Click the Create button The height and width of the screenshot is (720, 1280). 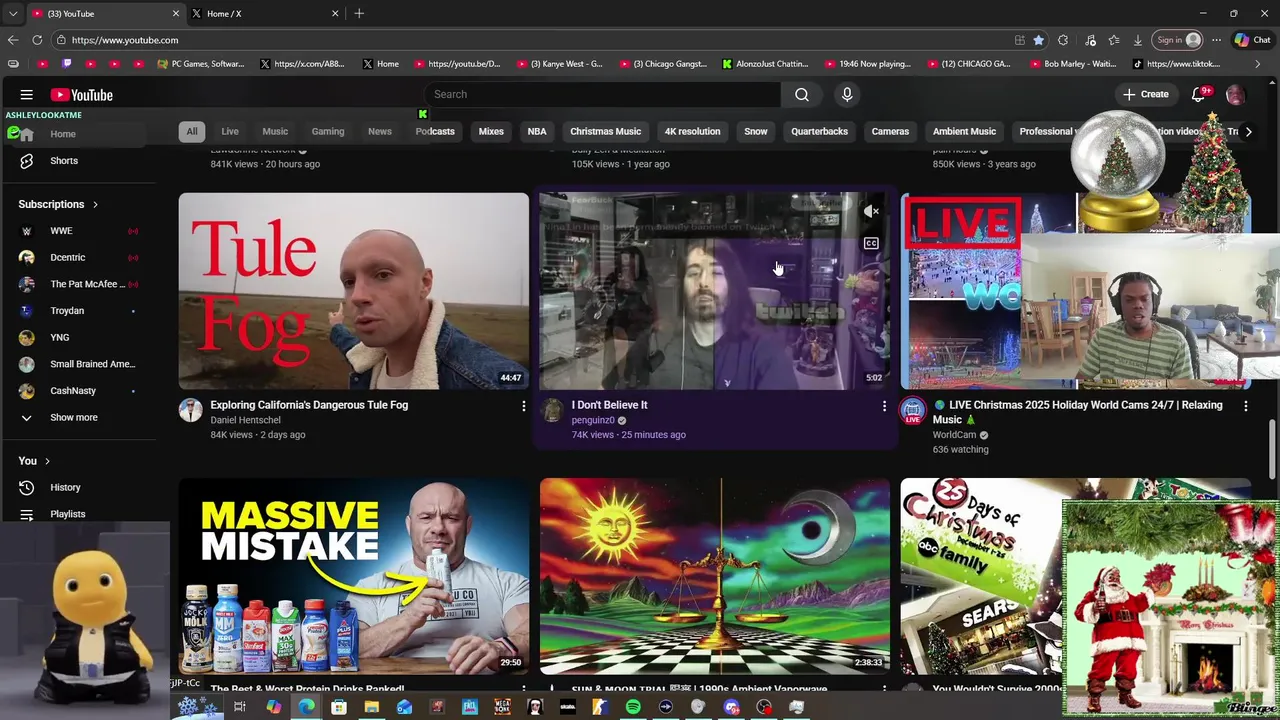[x=1146, y=94]
